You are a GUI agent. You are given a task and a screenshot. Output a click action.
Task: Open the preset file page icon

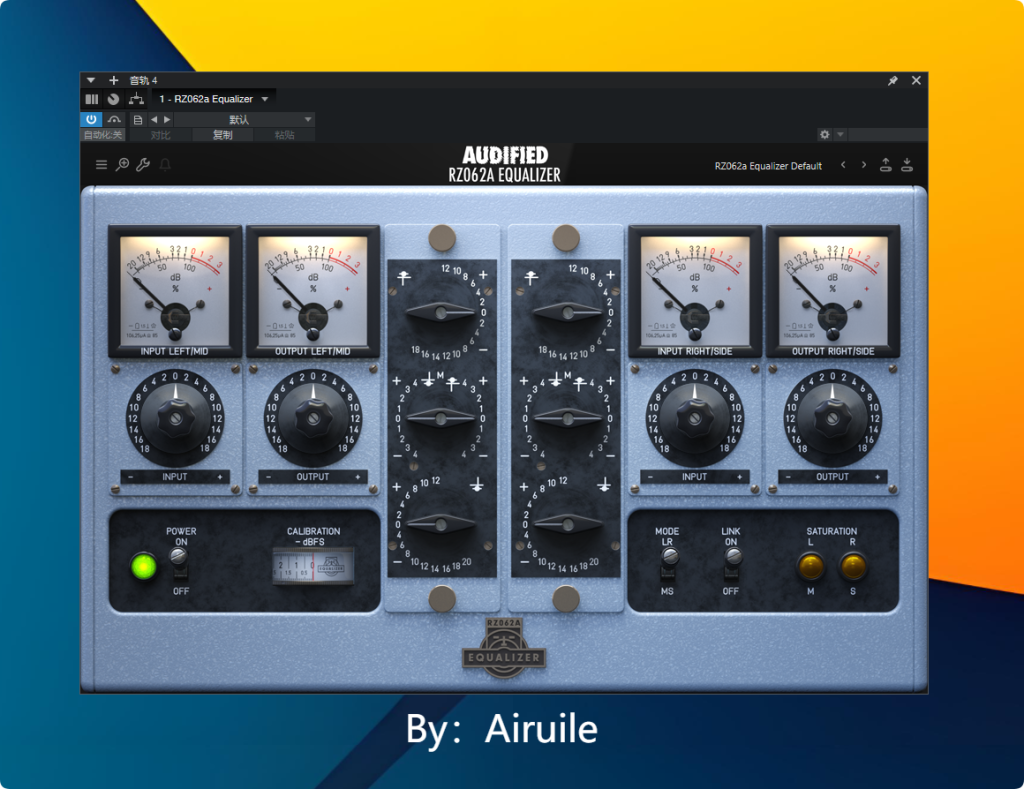[x=138, y=120]
